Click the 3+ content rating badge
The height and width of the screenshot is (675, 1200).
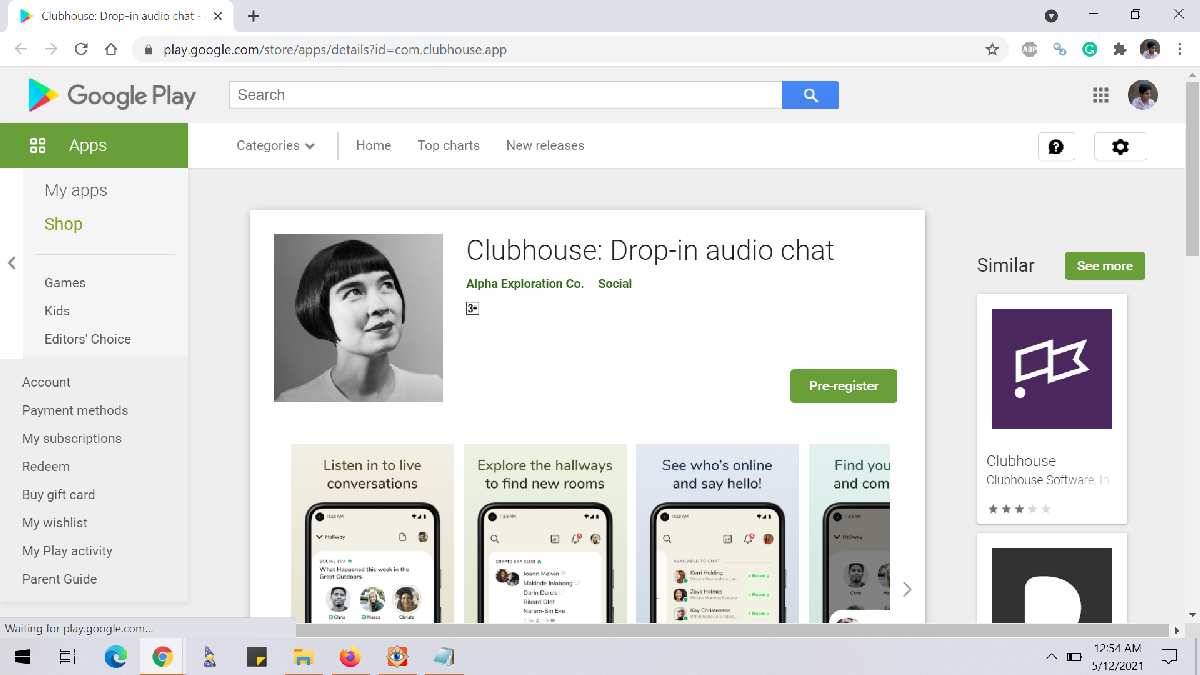click(472, 309)
